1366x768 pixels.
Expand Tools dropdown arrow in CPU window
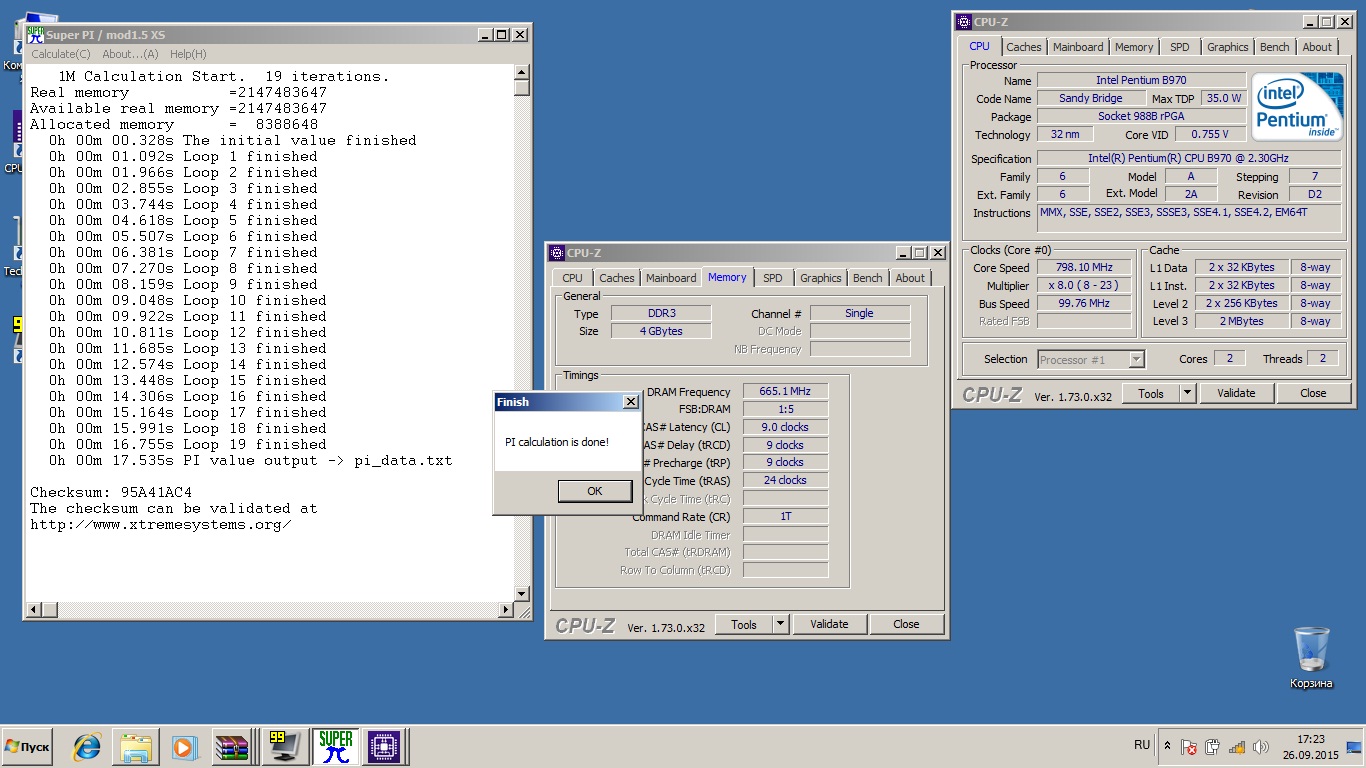(1188, 394)
